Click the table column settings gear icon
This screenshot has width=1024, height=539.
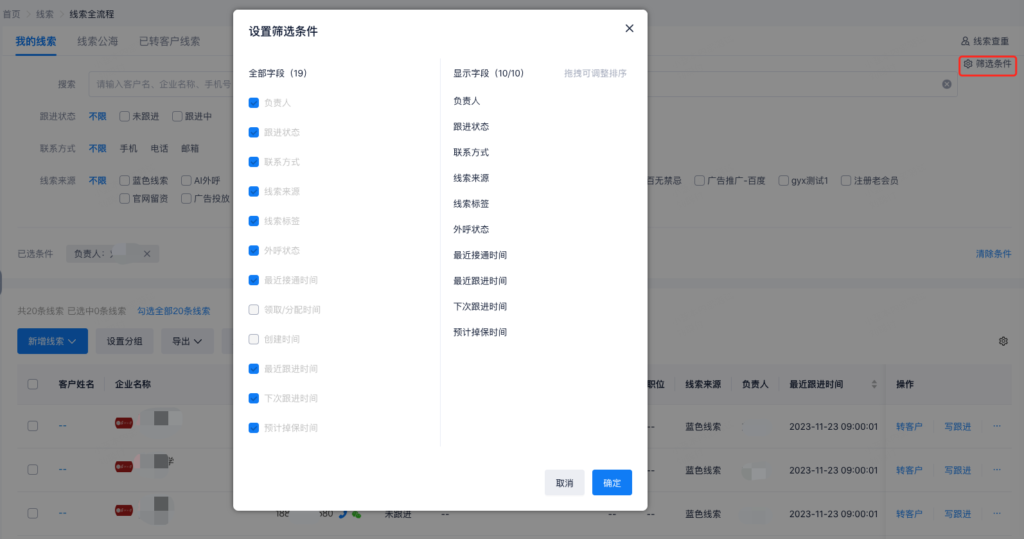coord(1003,341)
